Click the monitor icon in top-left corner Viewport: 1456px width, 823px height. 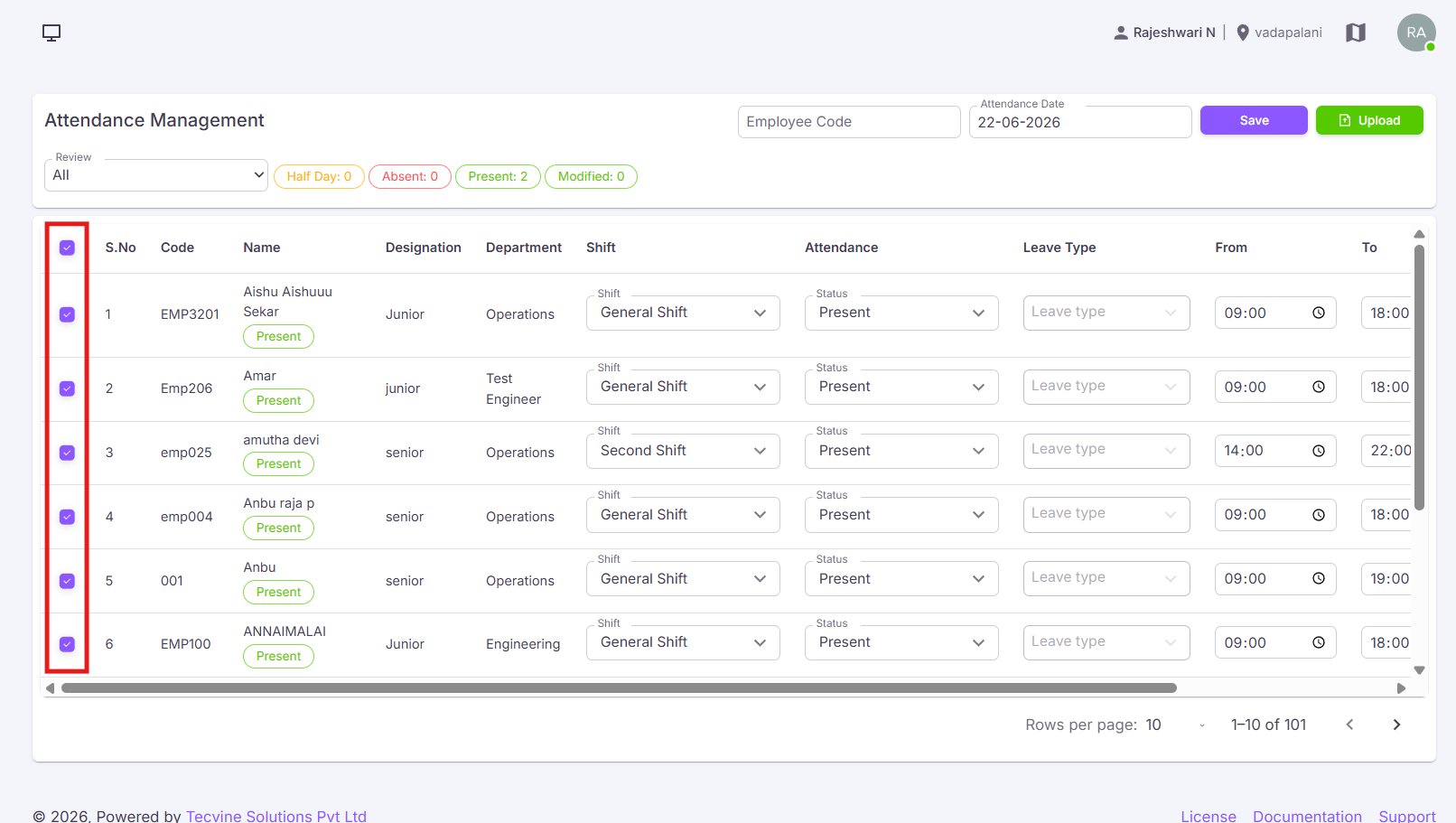pyautogui.click(x=51, y=33)
